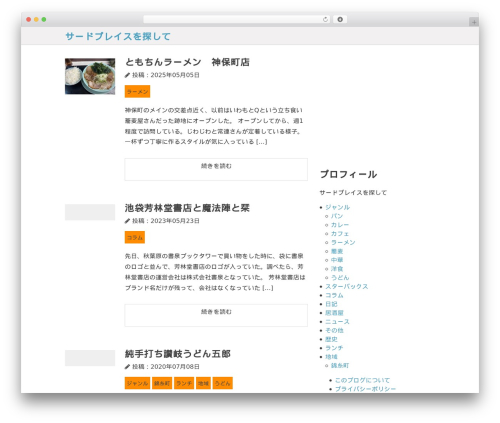Open the カフェ category in the sidebar
The height and width of the screenshot is (423, 500).
click(x=340, y=234)
